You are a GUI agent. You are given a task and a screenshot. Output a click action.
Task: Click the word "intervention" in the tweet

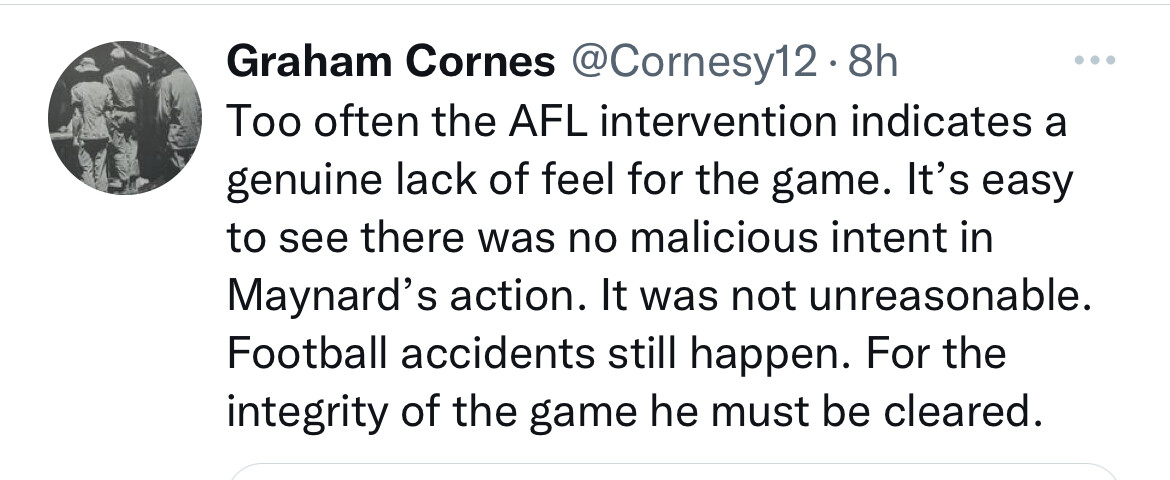718,122
